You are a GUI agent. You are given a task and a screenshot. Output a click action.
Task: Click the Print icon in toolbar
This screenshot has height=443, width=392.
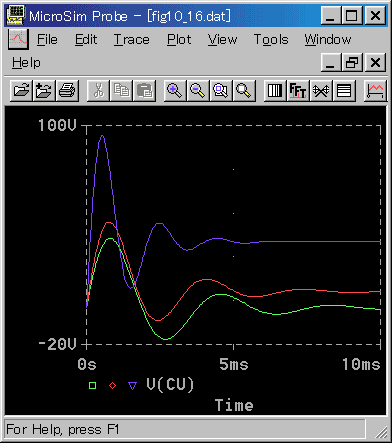(67, 90)
